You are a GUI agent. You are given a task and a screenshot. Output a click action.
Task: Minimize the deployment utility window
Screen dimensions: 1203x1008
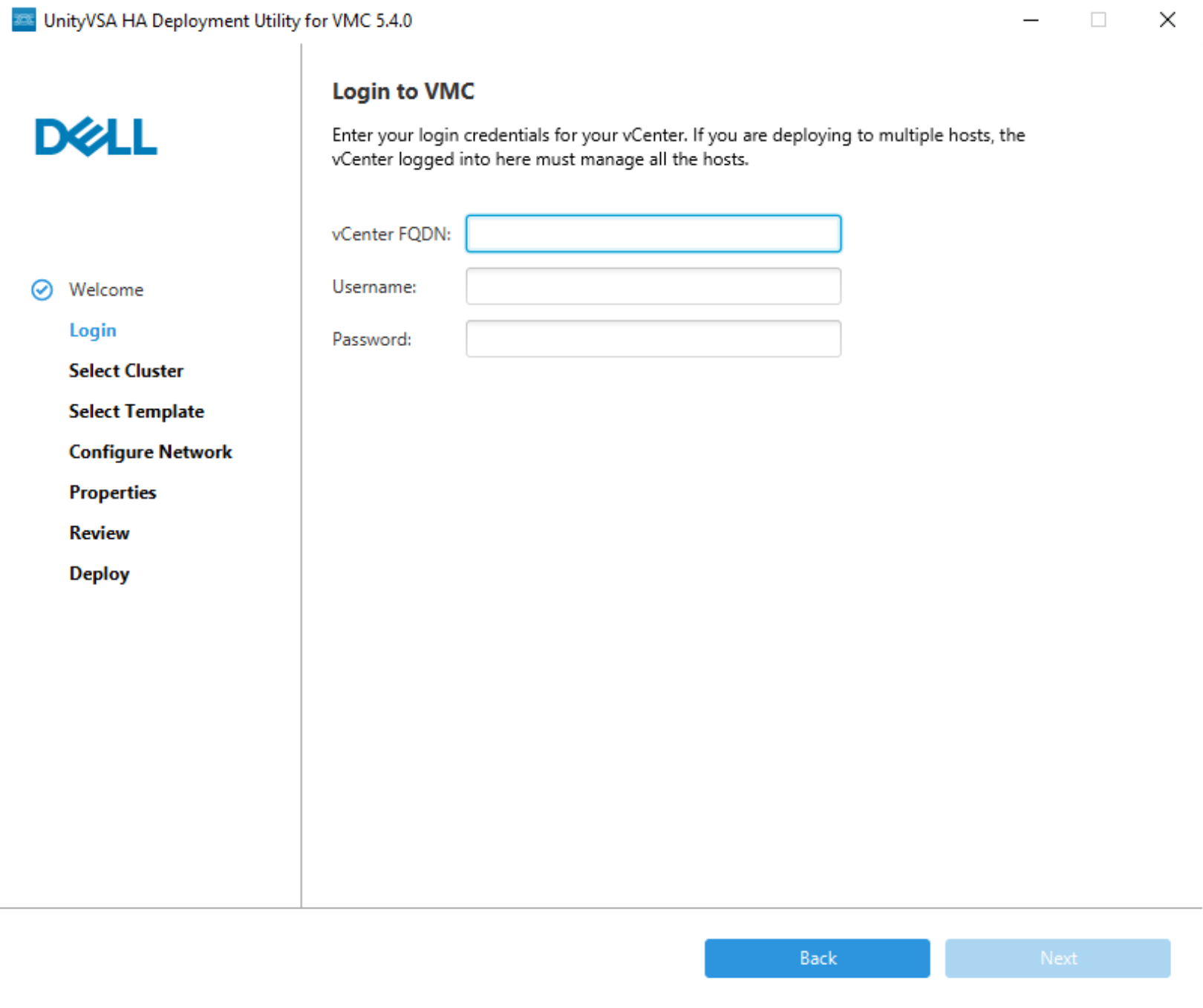[1031, 20]
